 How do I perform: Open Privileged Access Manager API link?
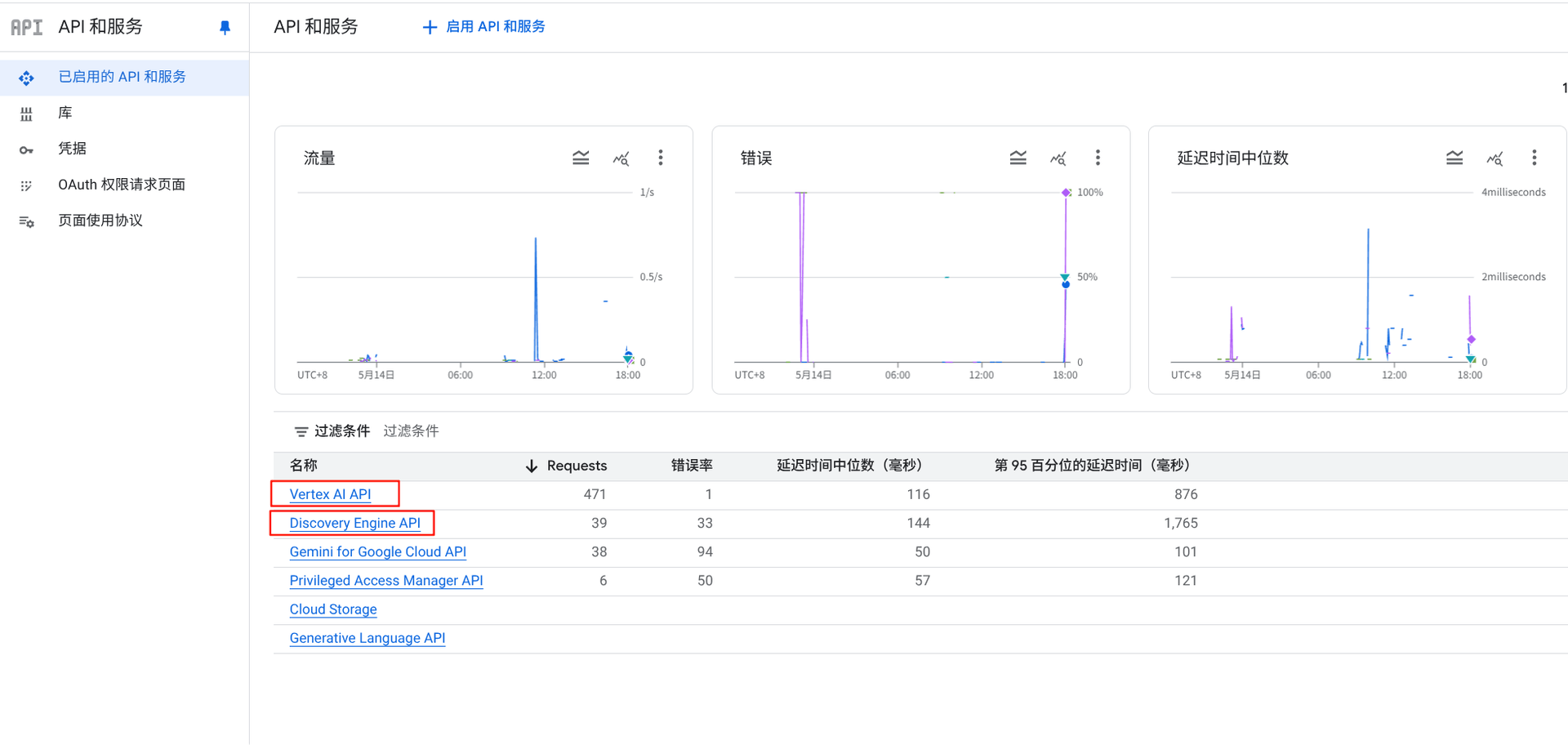click(x=385, y=580)
